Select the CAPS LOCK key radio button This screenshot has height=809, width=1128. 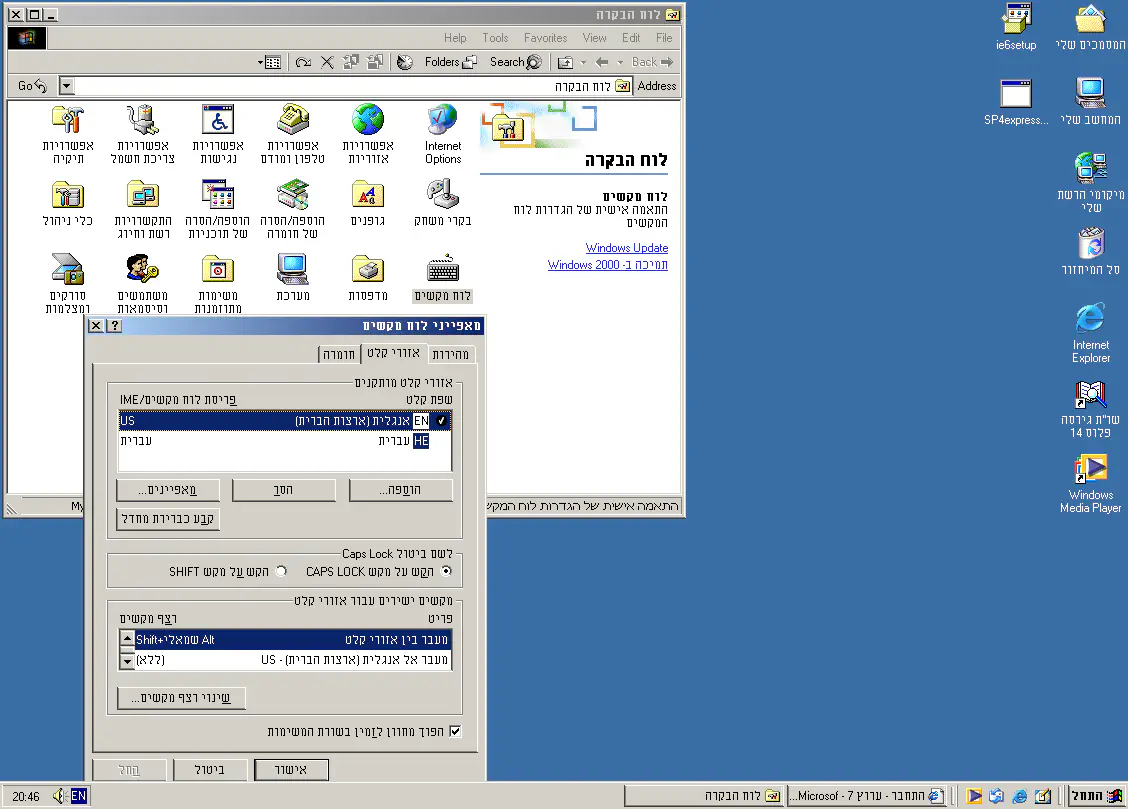[x=445, y=571]
